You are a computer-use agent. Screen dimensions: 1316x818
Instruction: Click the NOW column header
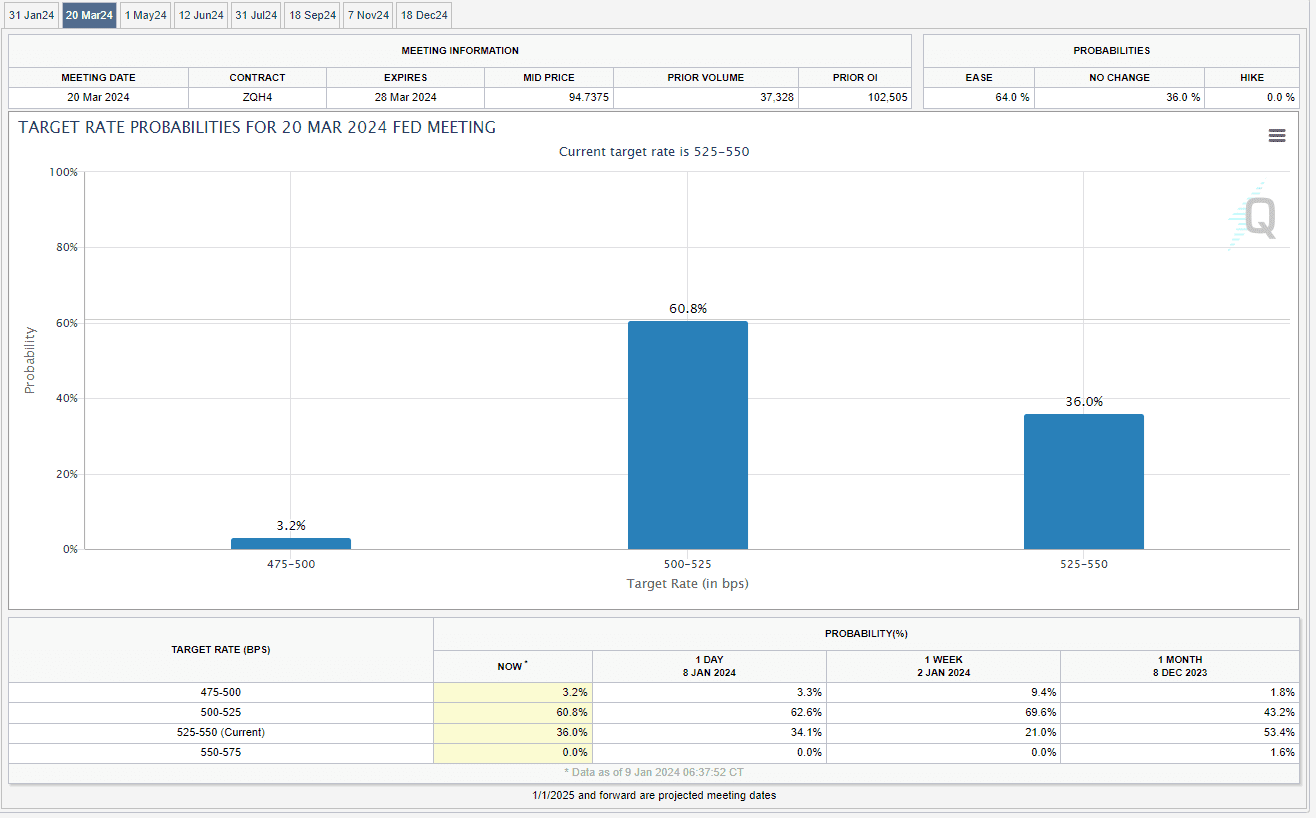coord(512,666)
